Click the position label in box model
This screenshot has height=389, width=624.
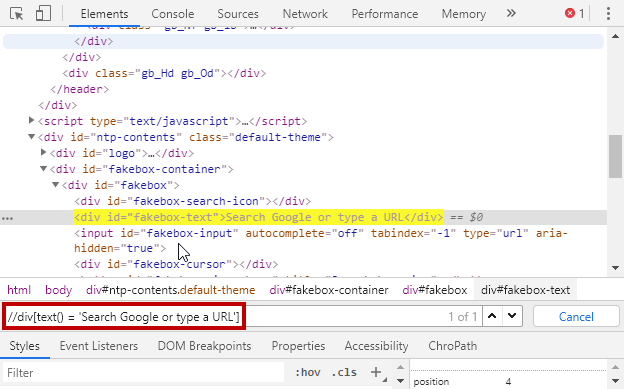tap(431, 381)
